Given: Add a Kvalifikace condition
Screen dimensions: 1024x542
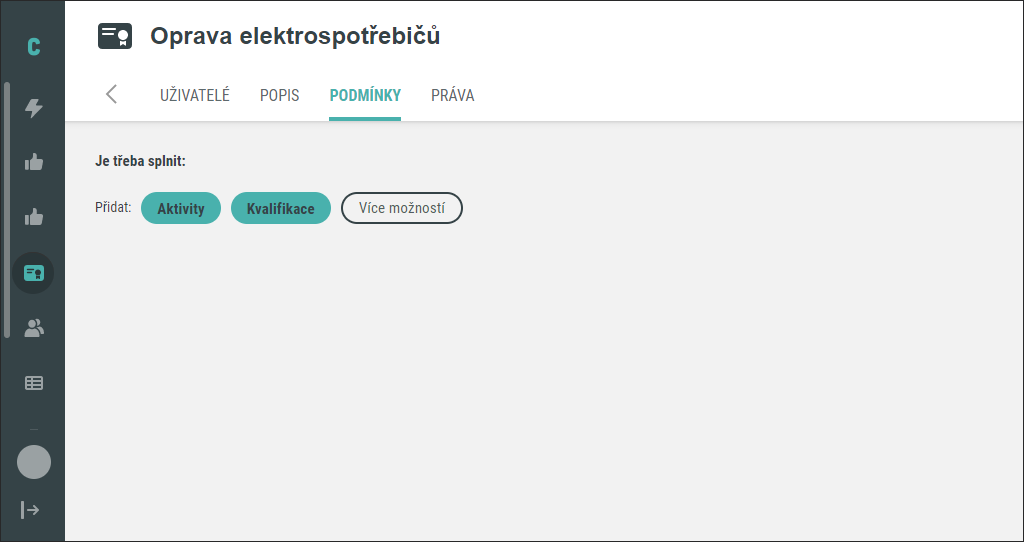Looking at the screenshot, I should tap(281, 208).
